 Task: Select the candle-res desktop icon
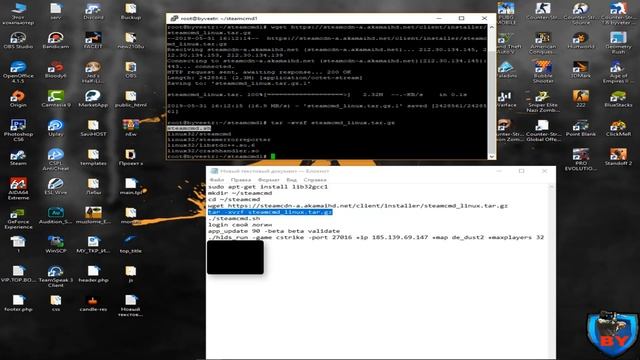click(93, 303)
